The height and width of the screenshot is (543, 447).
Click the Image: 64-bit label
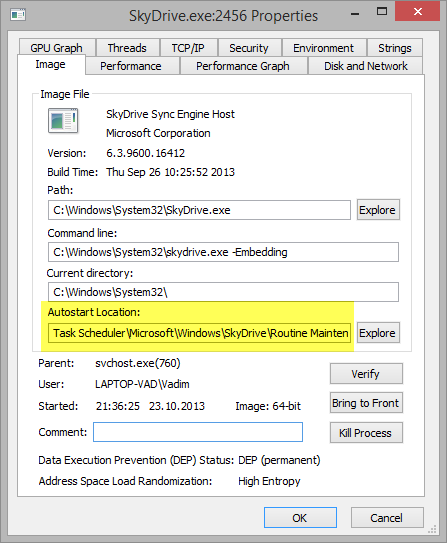[x=268, y=406]
